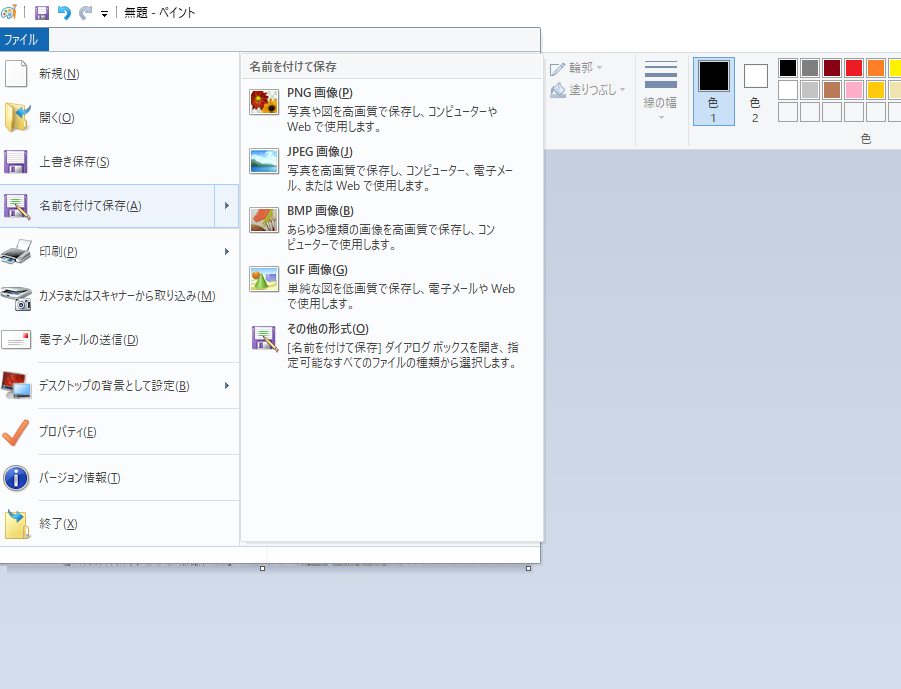Click the bottom-middle canvas resize handle
Image resolution: width=901 pixels, height=689 pixels.
pyautogui.click(x=263, y=568)
